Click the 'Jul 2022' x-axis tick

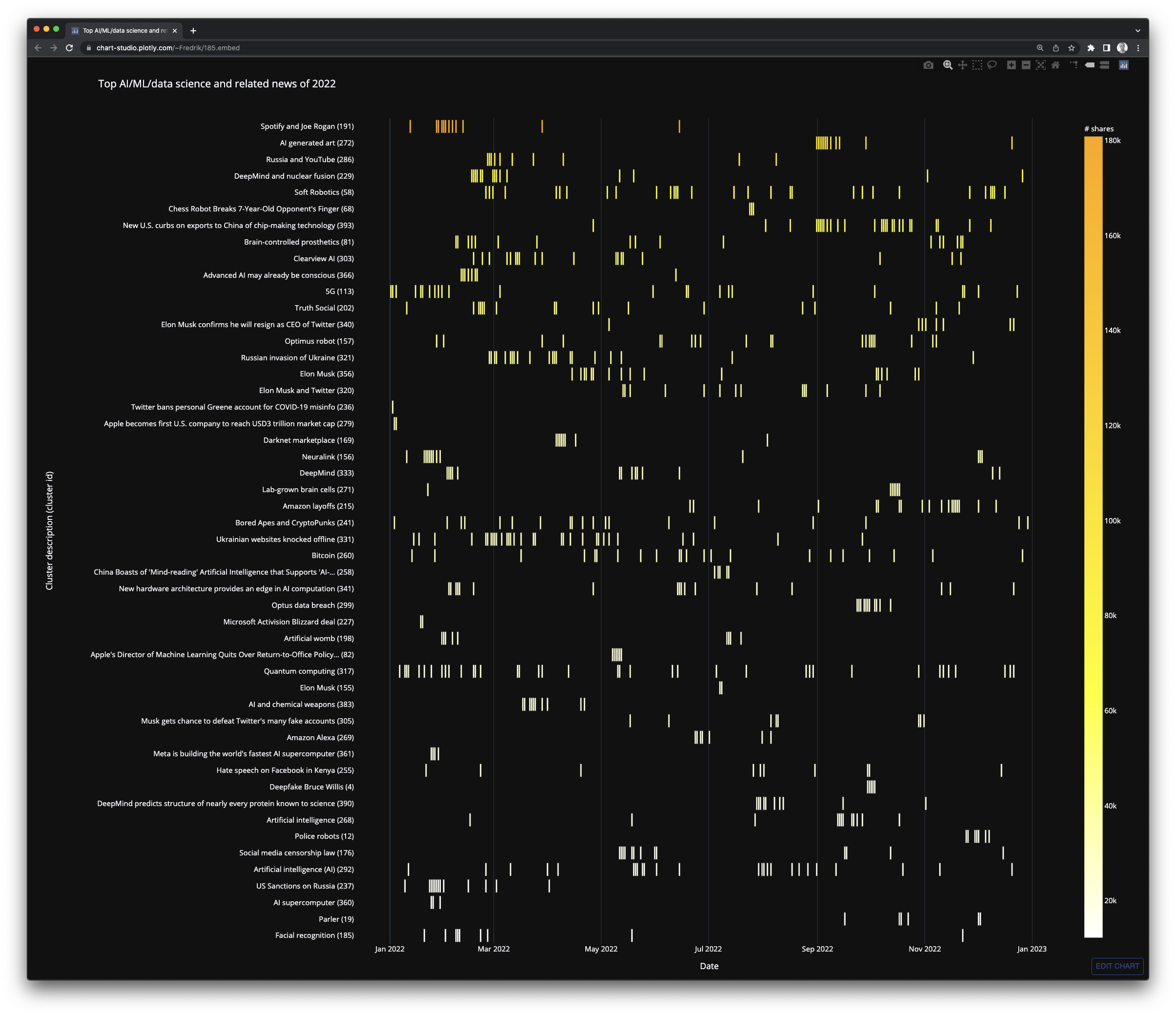[x=708, y=950]
